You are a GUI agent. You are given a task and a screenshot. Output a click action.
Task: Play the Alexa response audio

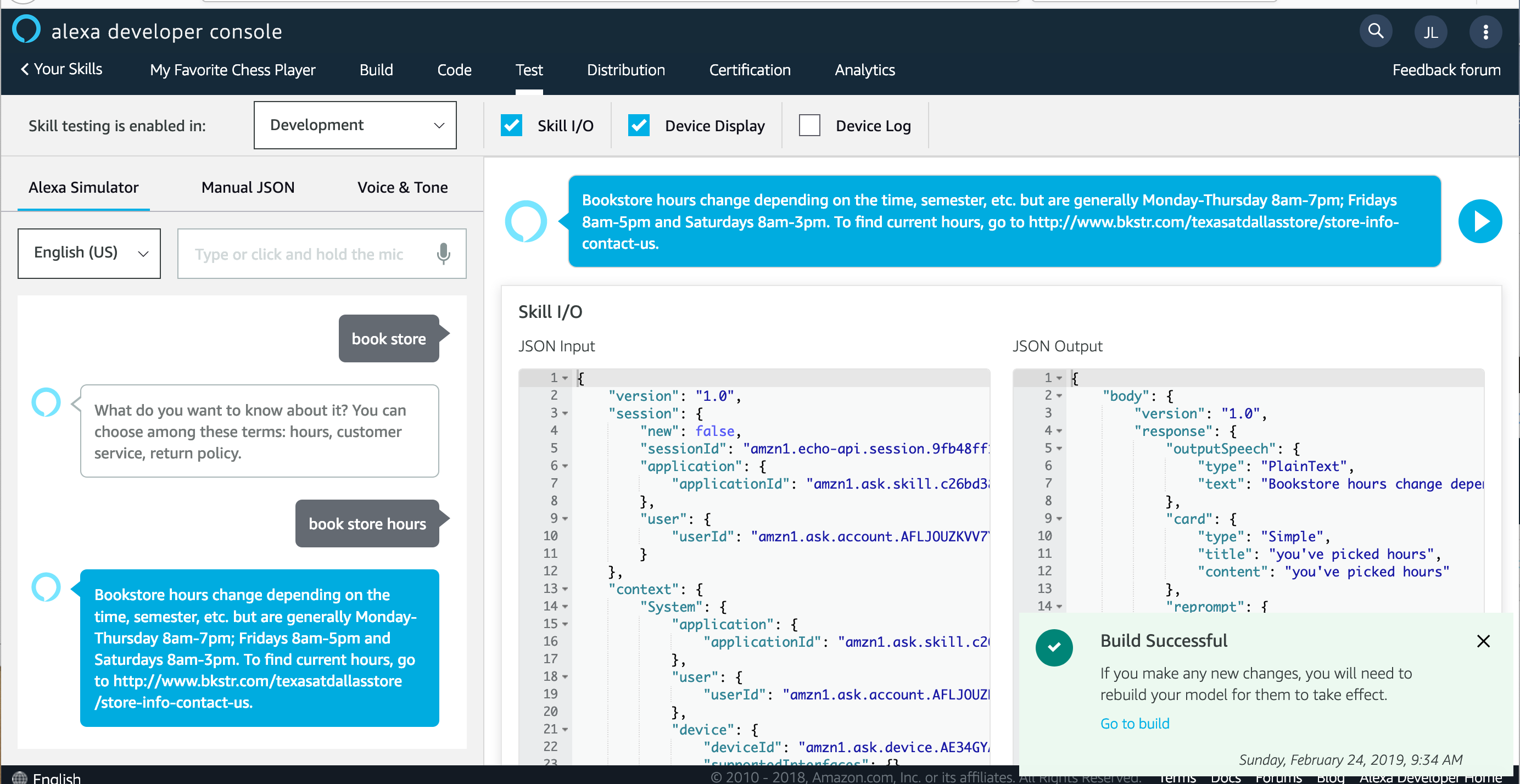tap(1480, 221)
